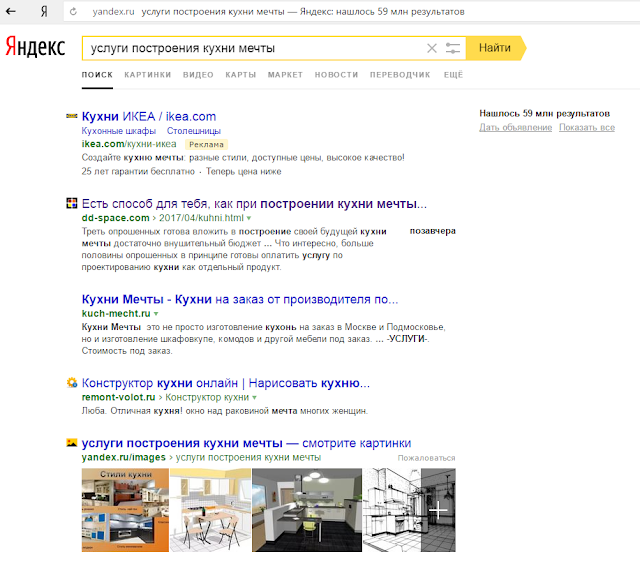Open the yandex.ru/images green URL
Image resolution: width=640 pixels, height=566 pixels.
(124, 457)
